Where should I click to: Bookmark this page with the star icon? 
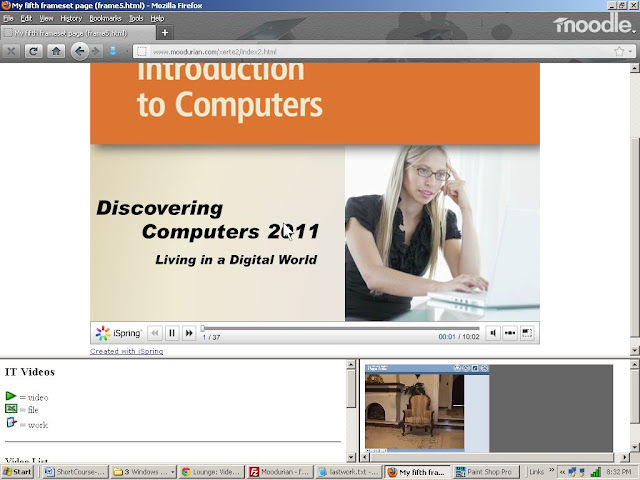click(619, 51)
